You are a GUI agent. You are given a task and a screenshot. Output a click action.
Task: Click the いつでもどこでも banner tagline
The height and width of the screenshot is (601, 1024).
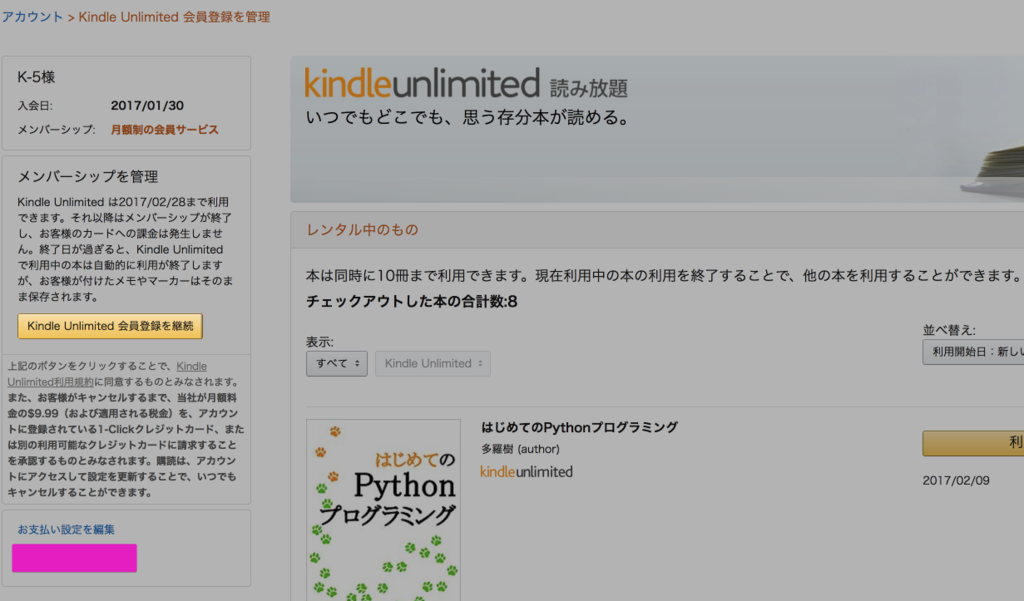point(468,118)
